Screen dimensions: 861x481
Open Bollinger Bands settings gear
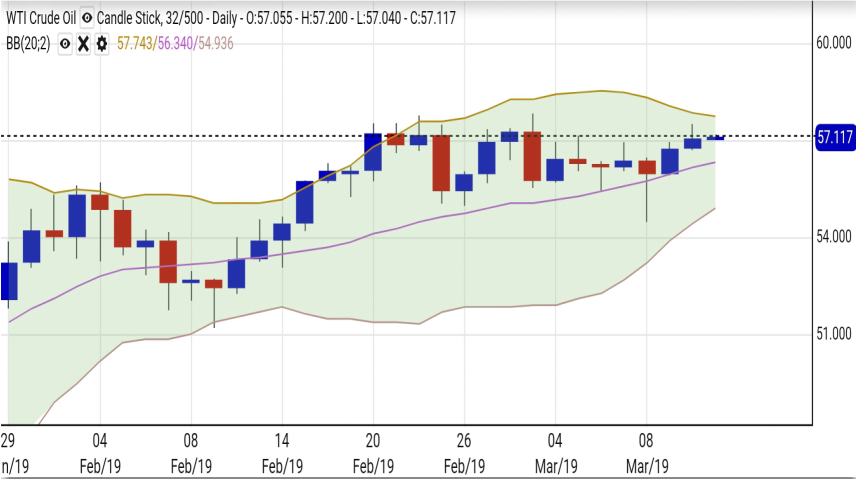pos(101,44)
